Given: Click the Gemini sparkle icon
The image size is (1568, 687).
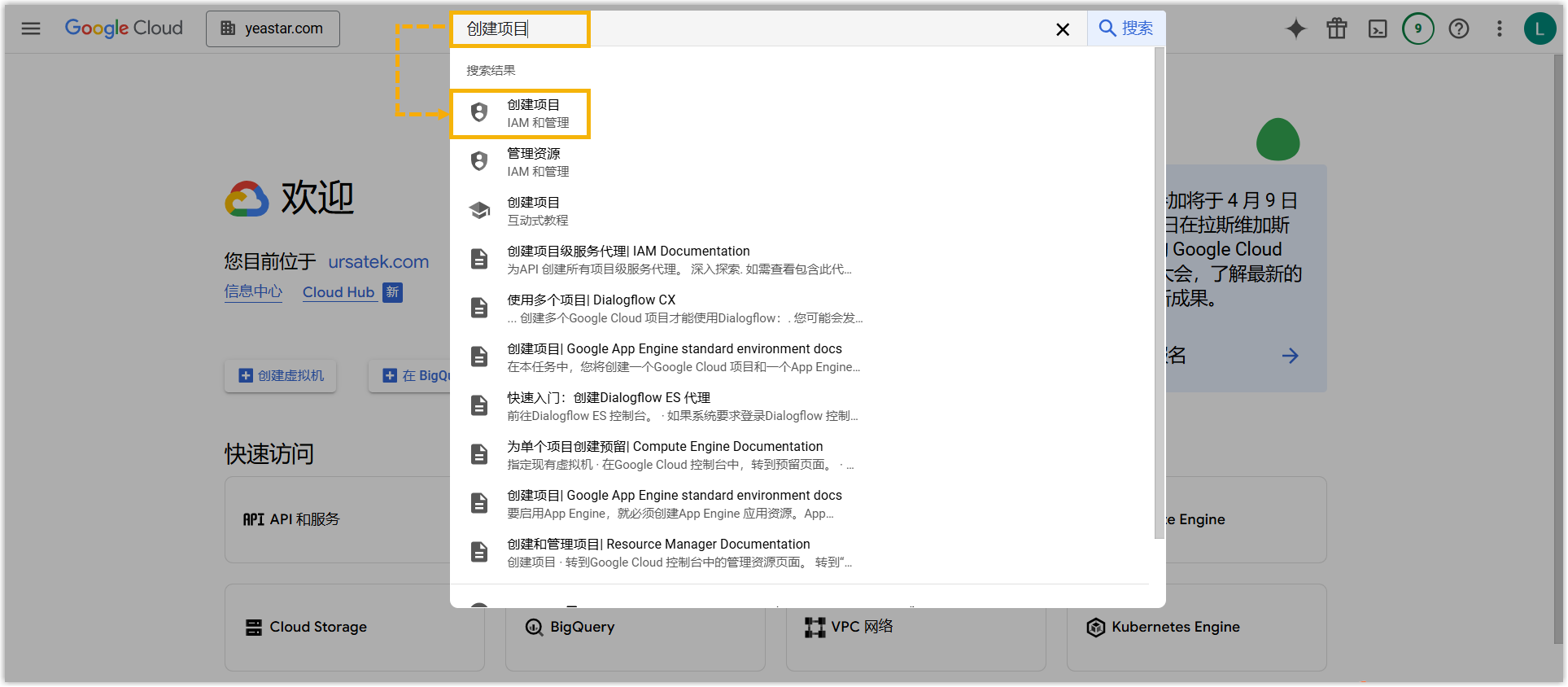Looking at the screenshot, I should click(1295, 29).
